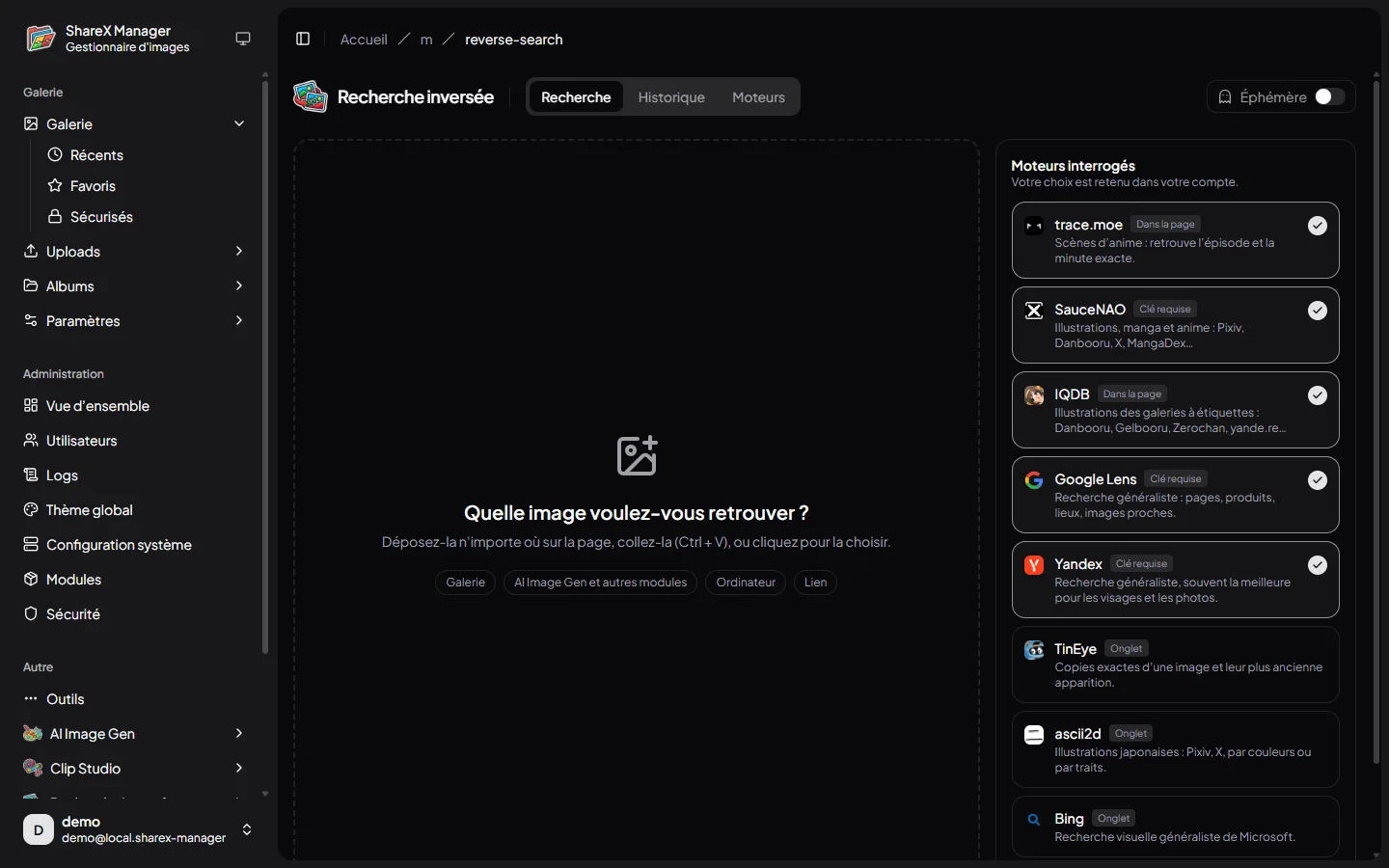Click the Logs scroll icon

tap(31, 475)
